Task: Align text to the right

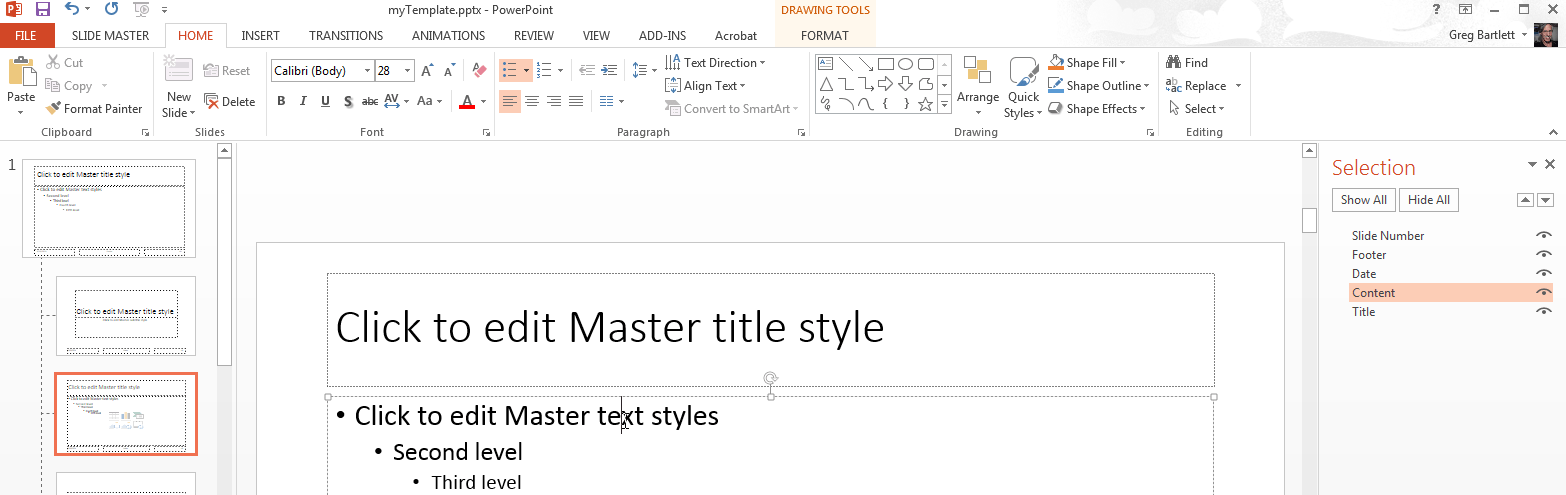Action: click(554, 101)
